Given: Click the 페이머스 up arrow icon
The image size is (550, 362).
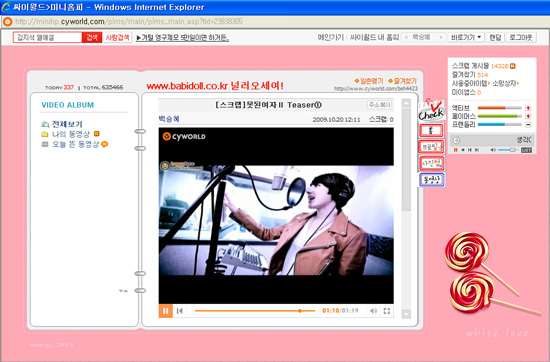Looking at the screenshot, I should pos(528,116).
